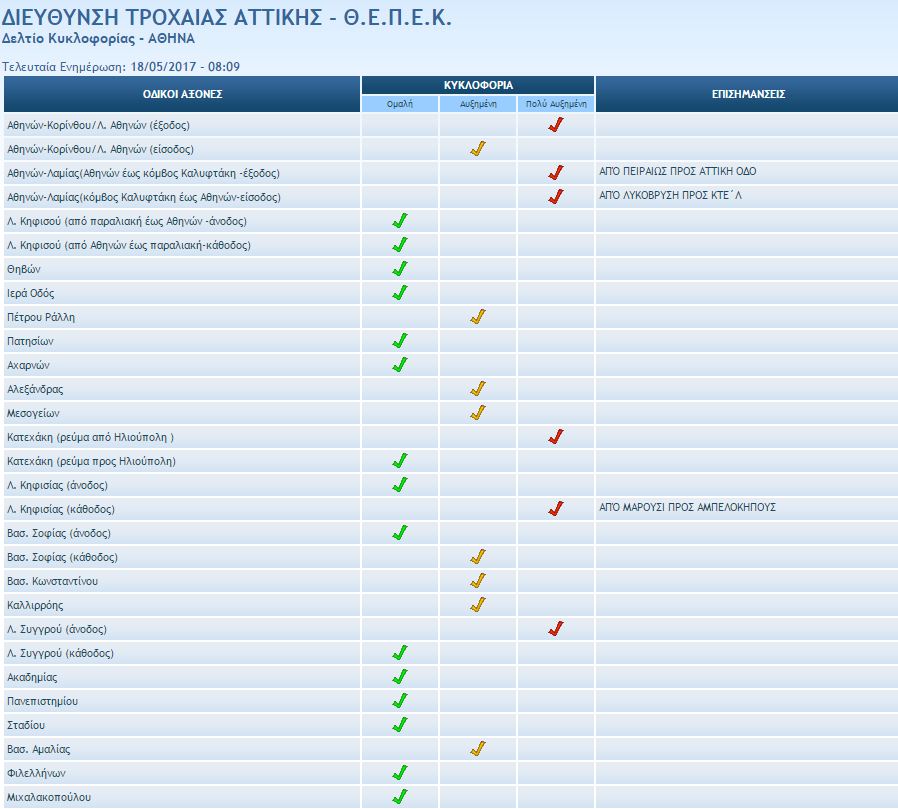Click green checkmark in Σταδίου row
Screen dimensions: 898x809
[x=400, y=725]
